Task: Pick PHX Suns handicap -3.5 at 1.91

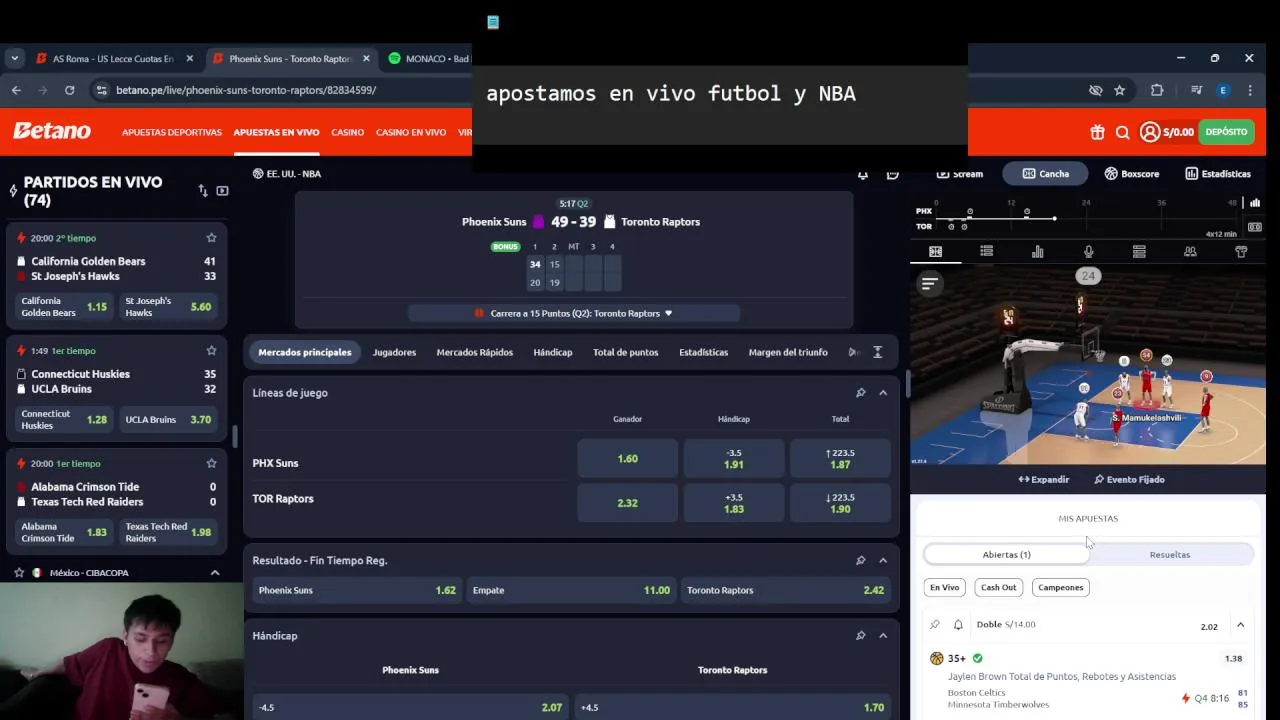Action: pos(733,459)
